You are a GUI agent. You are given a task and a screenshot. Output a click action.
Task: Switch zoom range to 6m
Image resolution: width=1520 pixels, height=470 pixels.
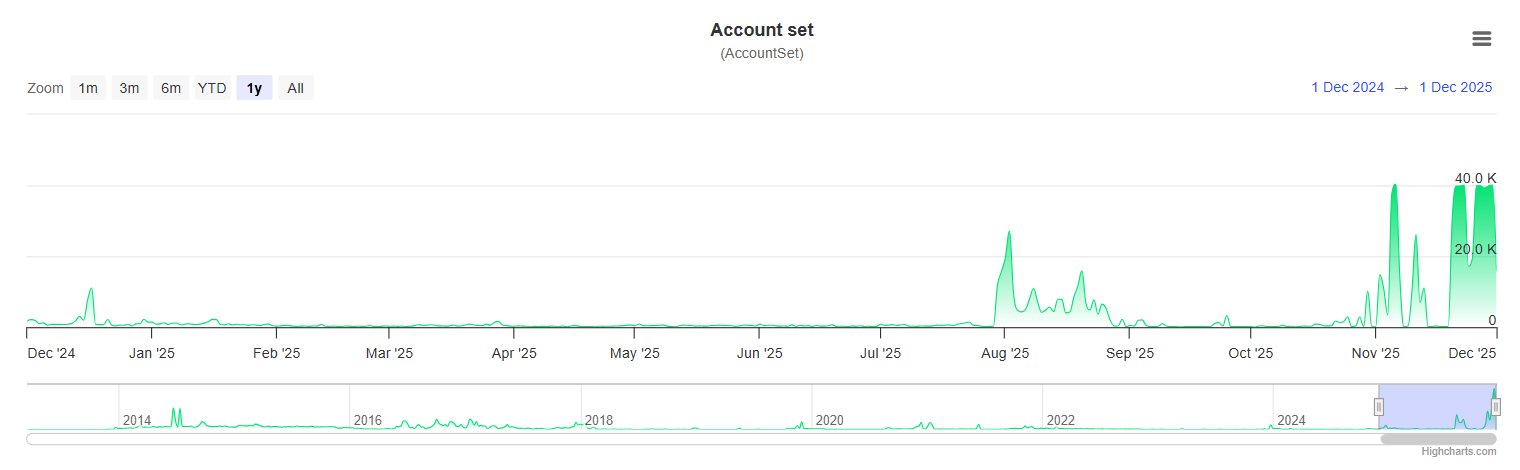[171, 88]
